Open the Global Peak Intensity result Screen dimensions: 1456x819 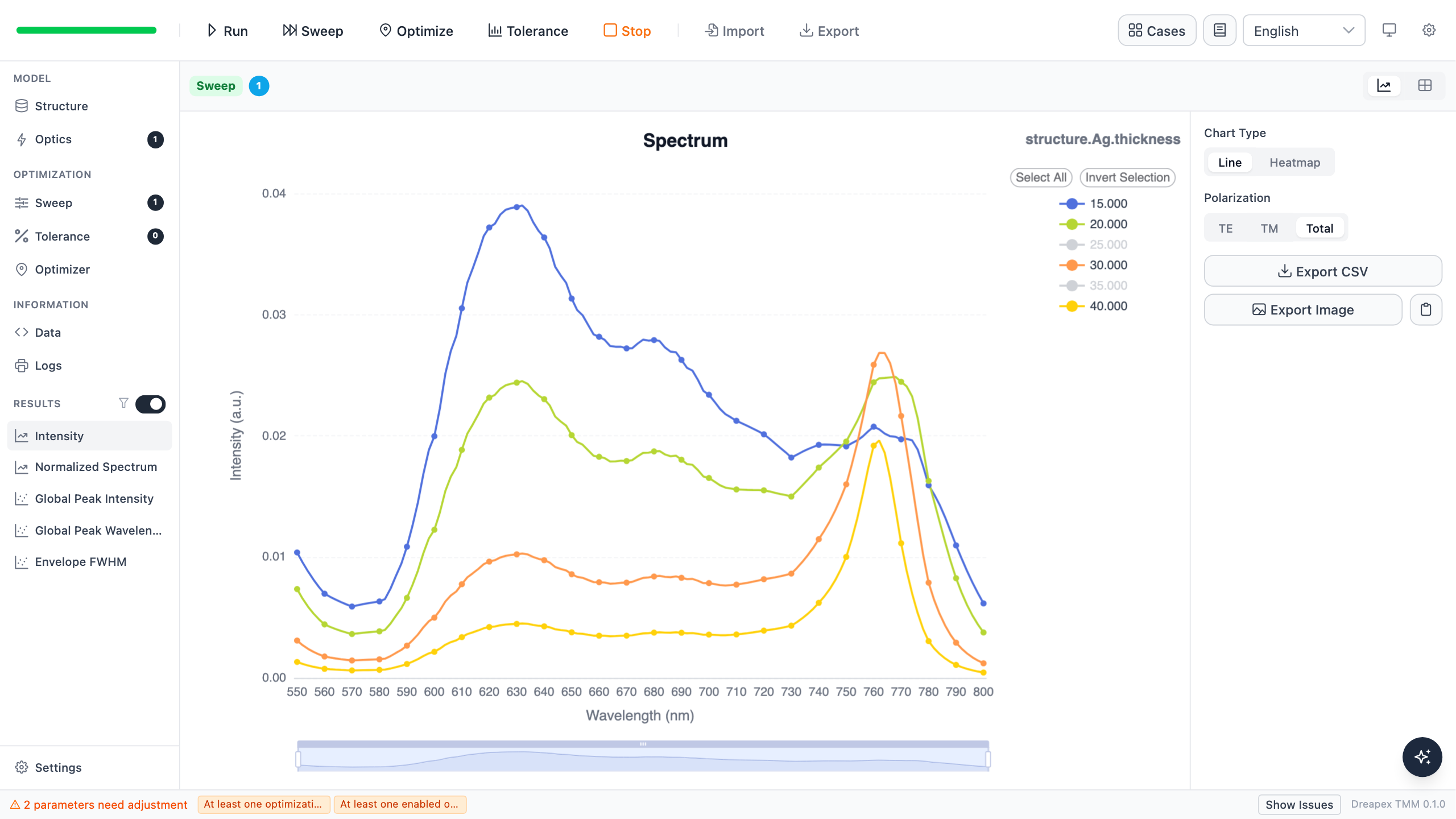tap(89, 499)
